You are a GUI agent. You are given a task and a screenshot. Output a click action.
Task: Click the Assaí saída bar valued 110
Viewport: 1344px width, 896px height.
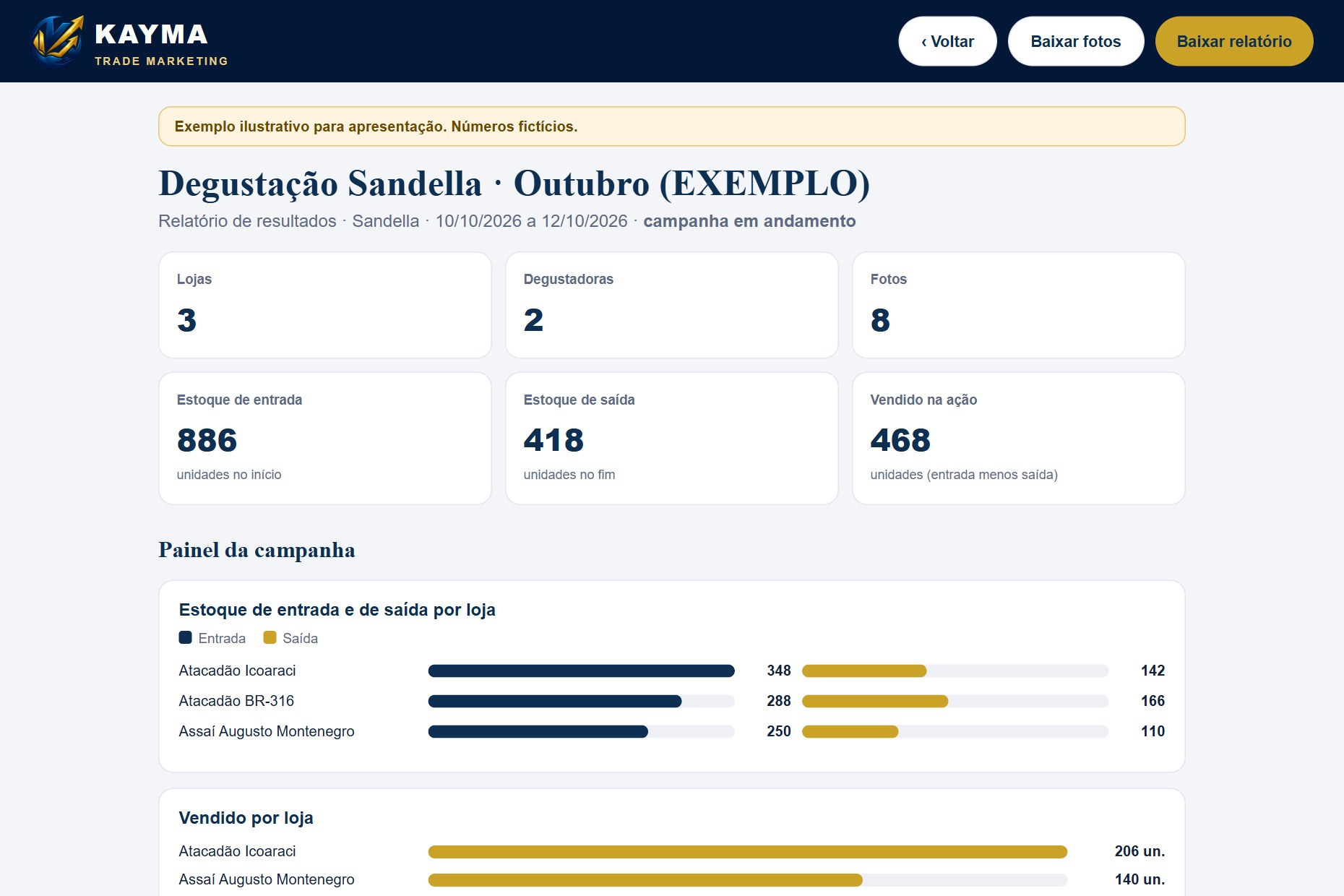pos(850,732)
